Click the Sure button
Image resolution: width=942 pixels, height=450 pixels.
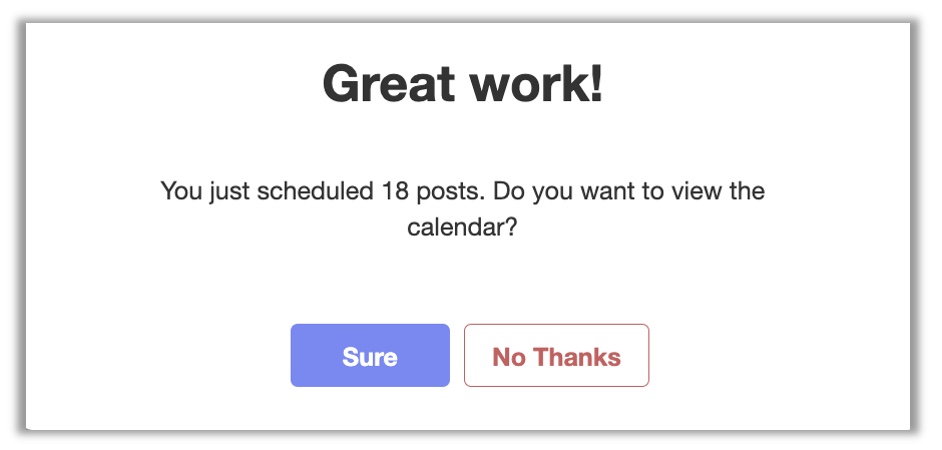(x=370, y=356)
